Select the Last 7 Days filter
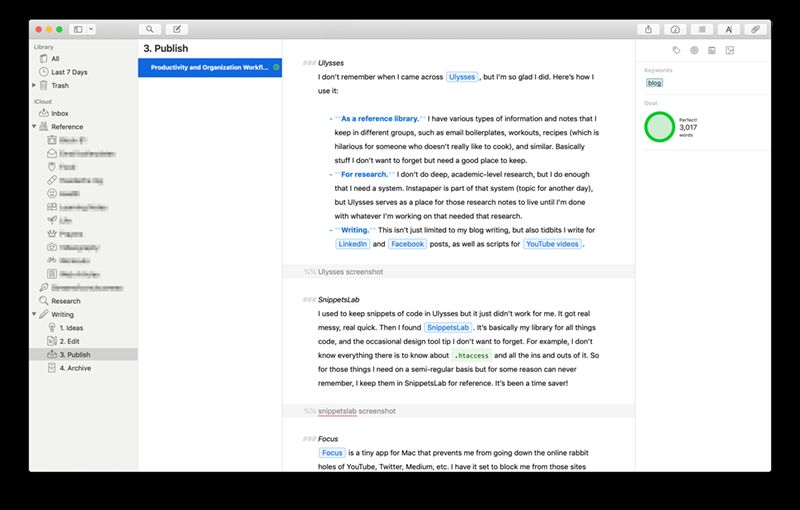Viewport: 800px width, 510px height. pyautogui.click(x=68, y=72)
